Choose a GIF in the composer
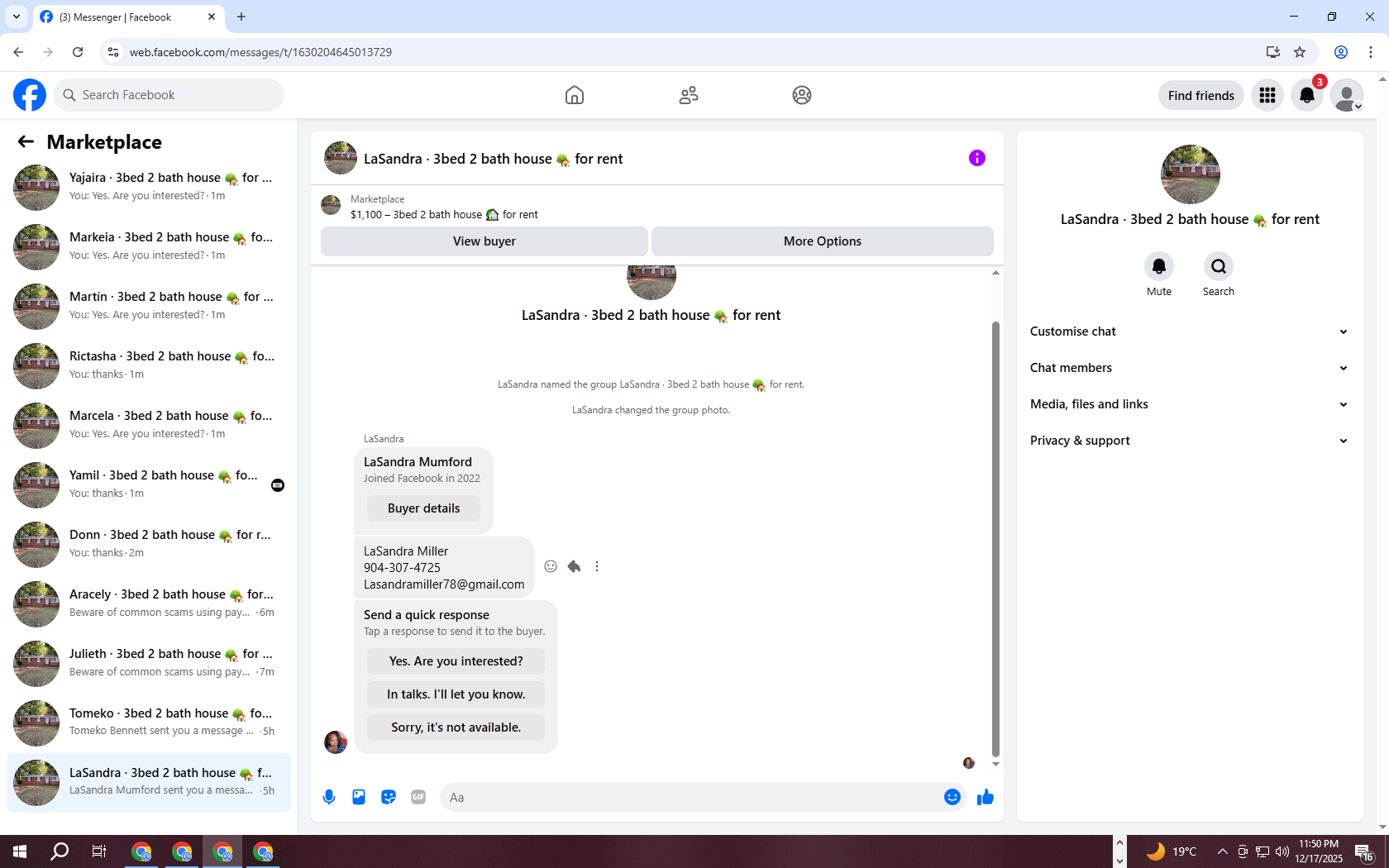1389x868 pixels. [418, 797]
